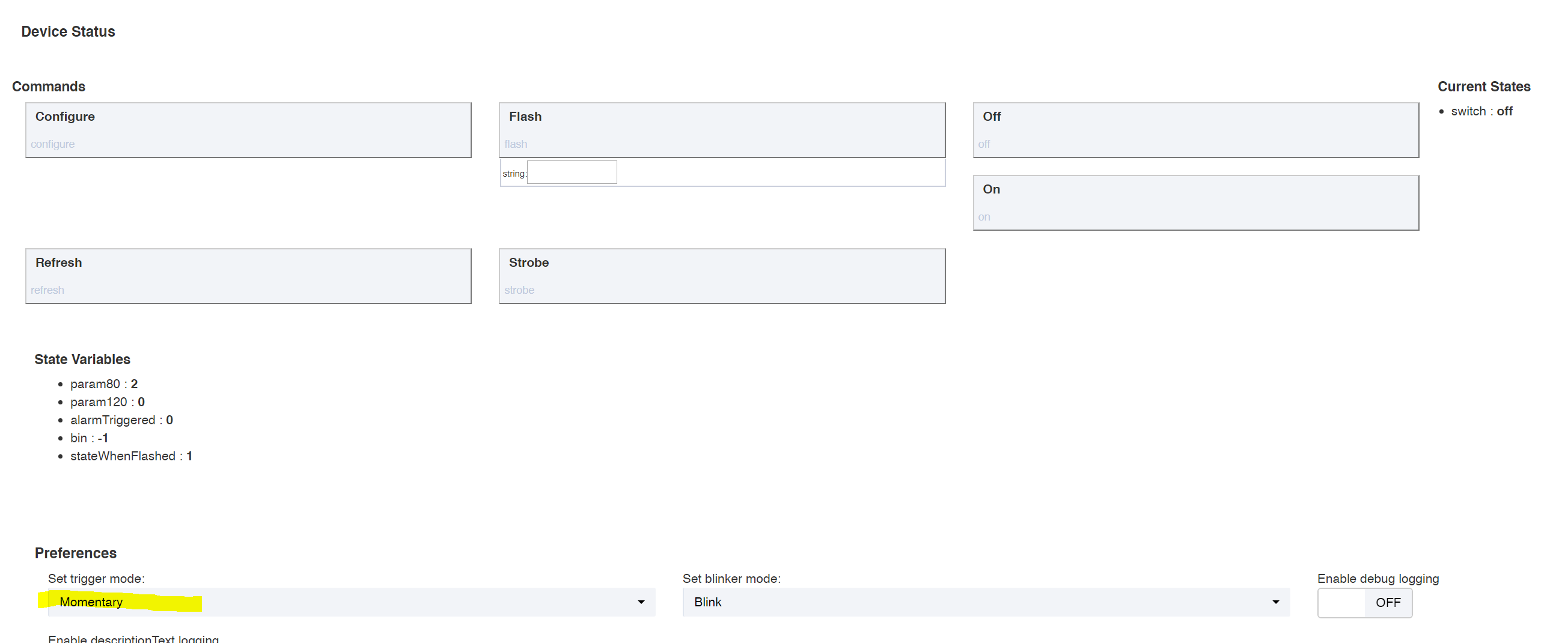The width and height of the screenshot is (1568, 643).
Task: Click the Preferences section heading
Action: click(76, 553)
